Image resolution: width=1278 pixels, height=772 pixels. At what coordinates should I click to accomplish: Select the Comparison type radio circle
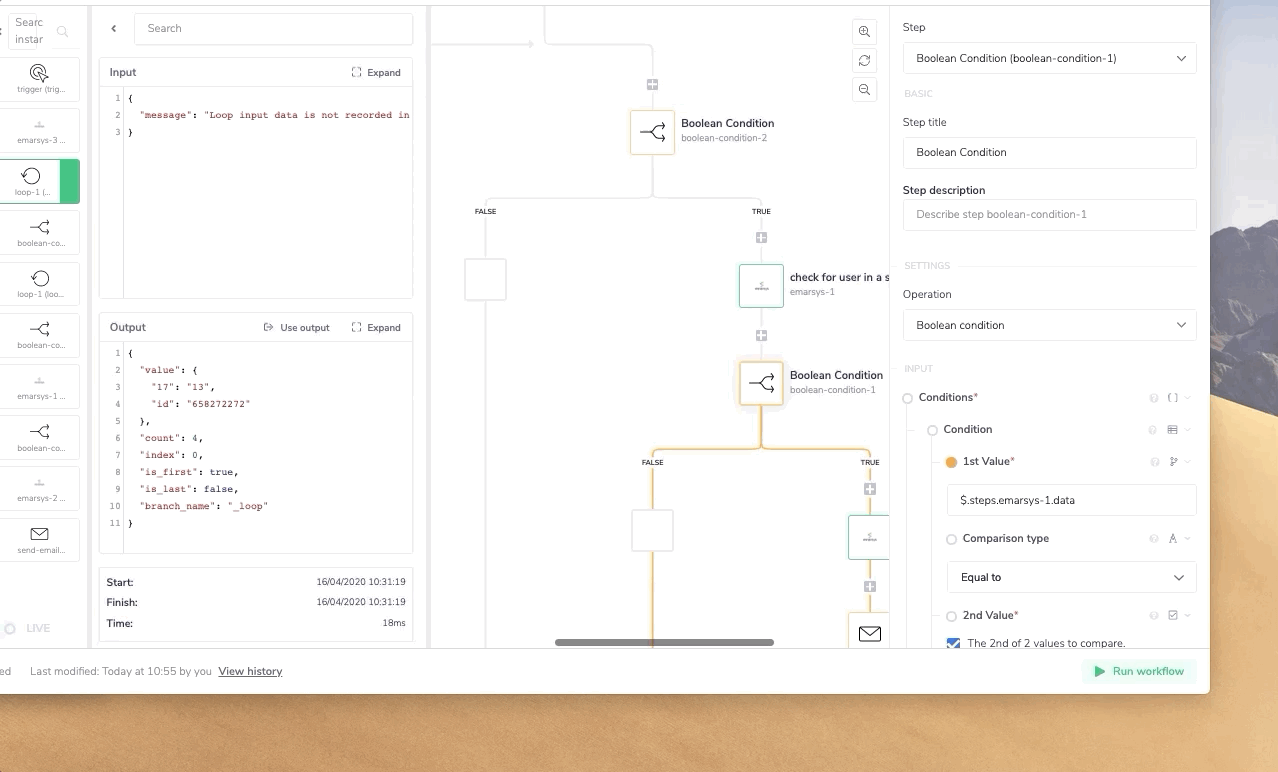951,539
